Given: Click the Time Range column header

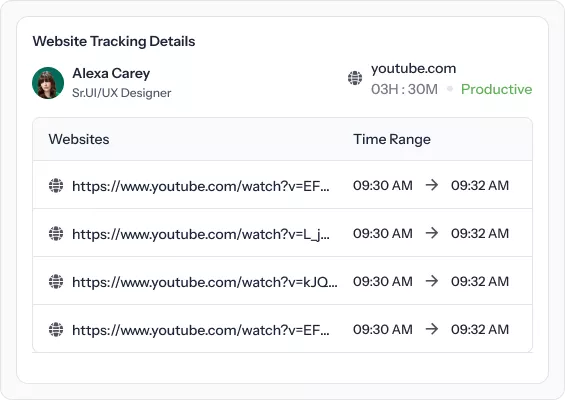Looking at the screenshot, I should point(392,139).
